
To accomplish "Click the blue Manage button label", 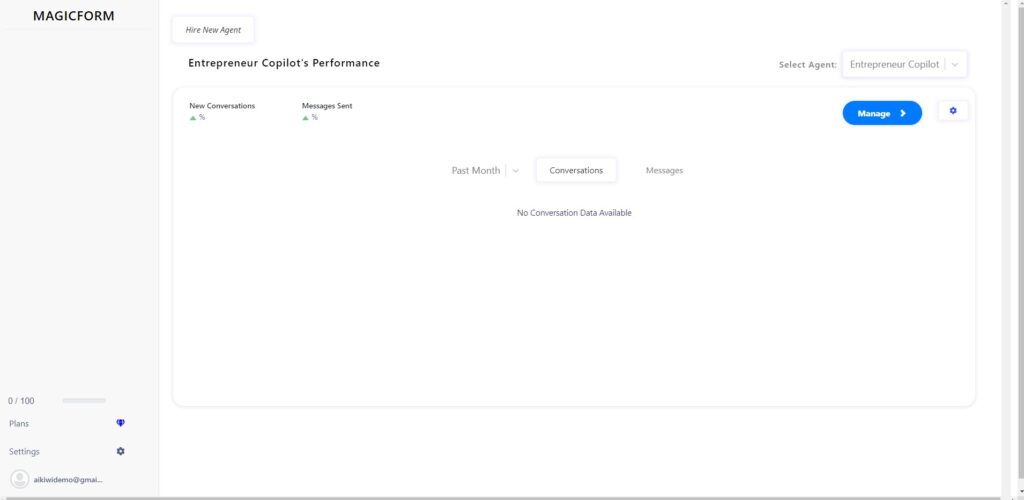I will click(874, 114).
